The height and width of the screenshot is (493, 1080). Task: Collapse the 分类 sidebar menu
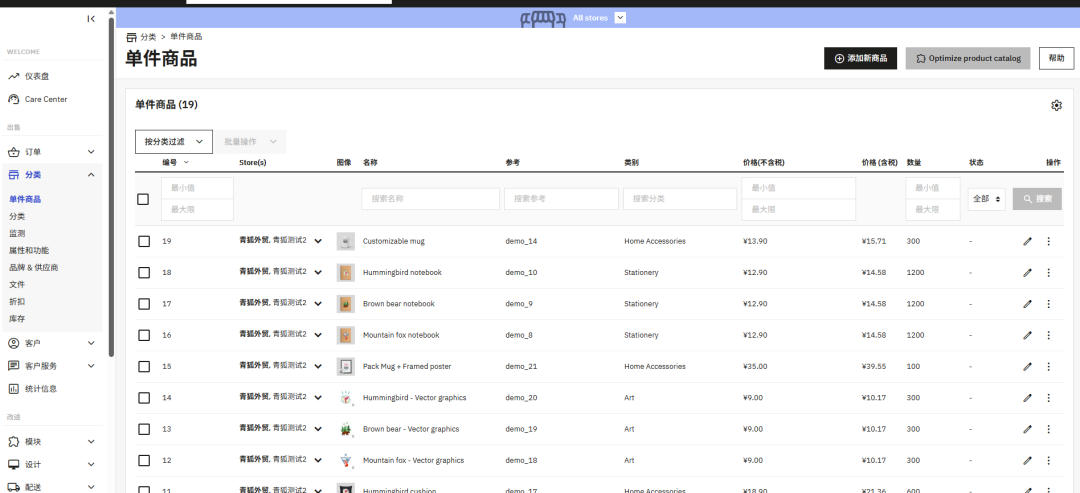pos(91,175)
